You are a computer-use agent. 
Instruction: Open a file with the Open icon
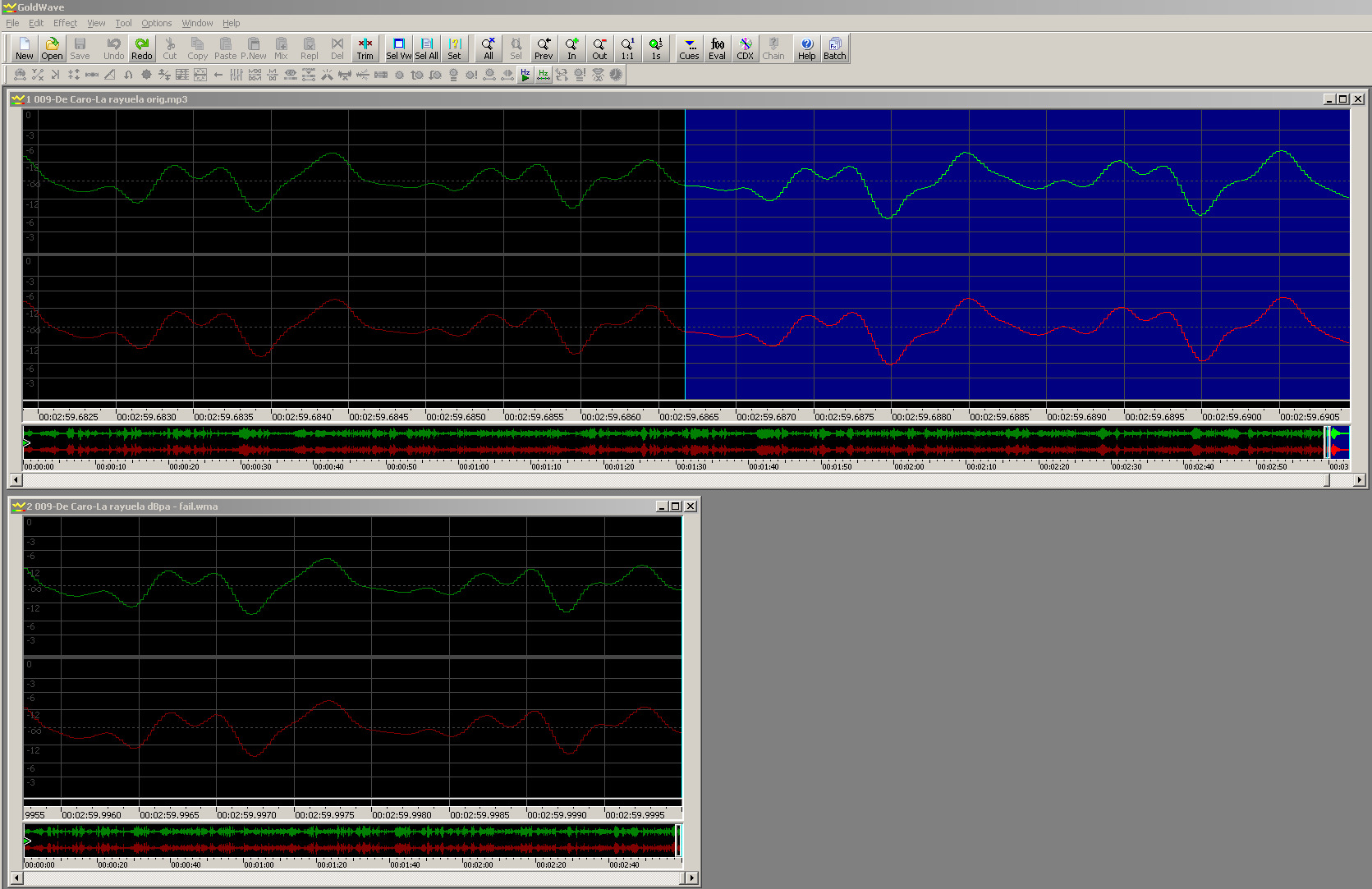click(52, 48)
